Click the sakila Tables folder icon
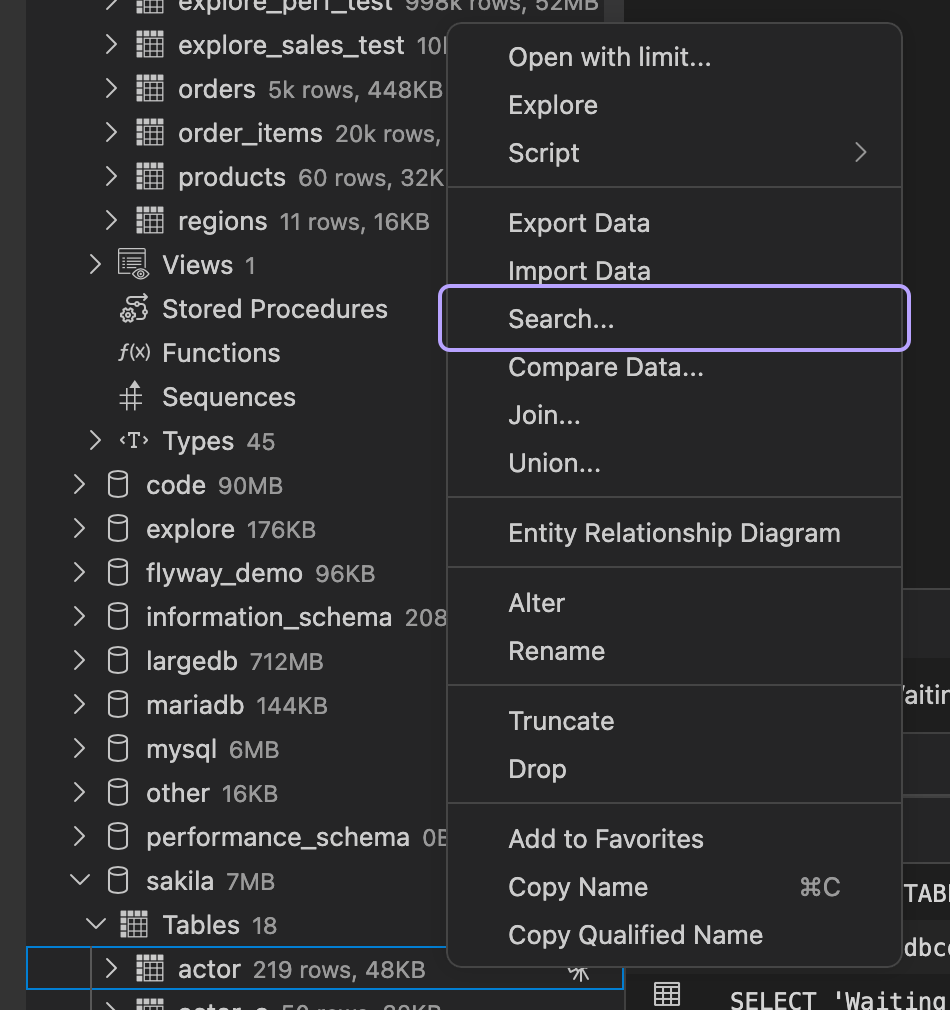 pyautogui.click(x=134, y=924)
